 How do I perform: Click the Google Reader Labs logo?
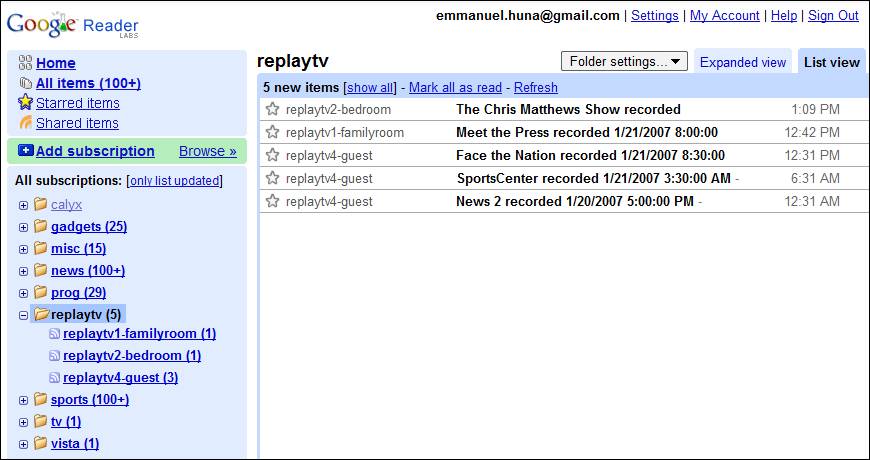coord(73,25)
